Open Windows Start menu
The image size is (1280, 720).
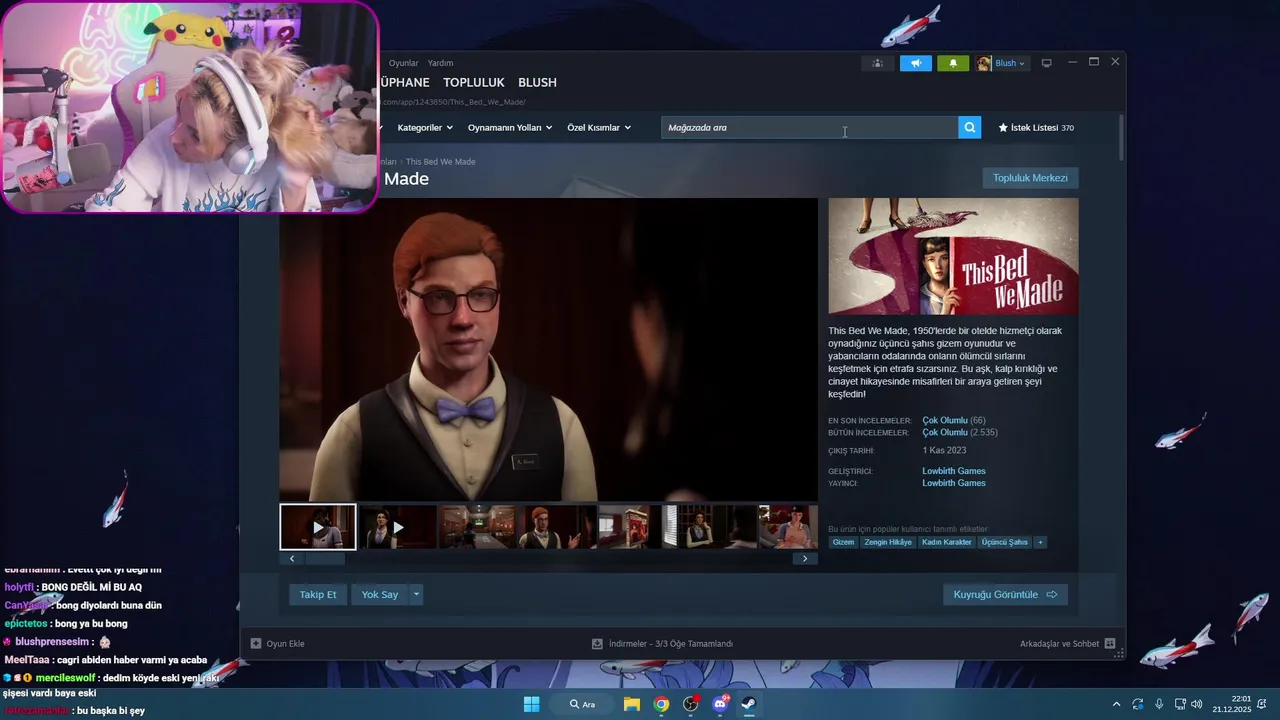(531, 704)
